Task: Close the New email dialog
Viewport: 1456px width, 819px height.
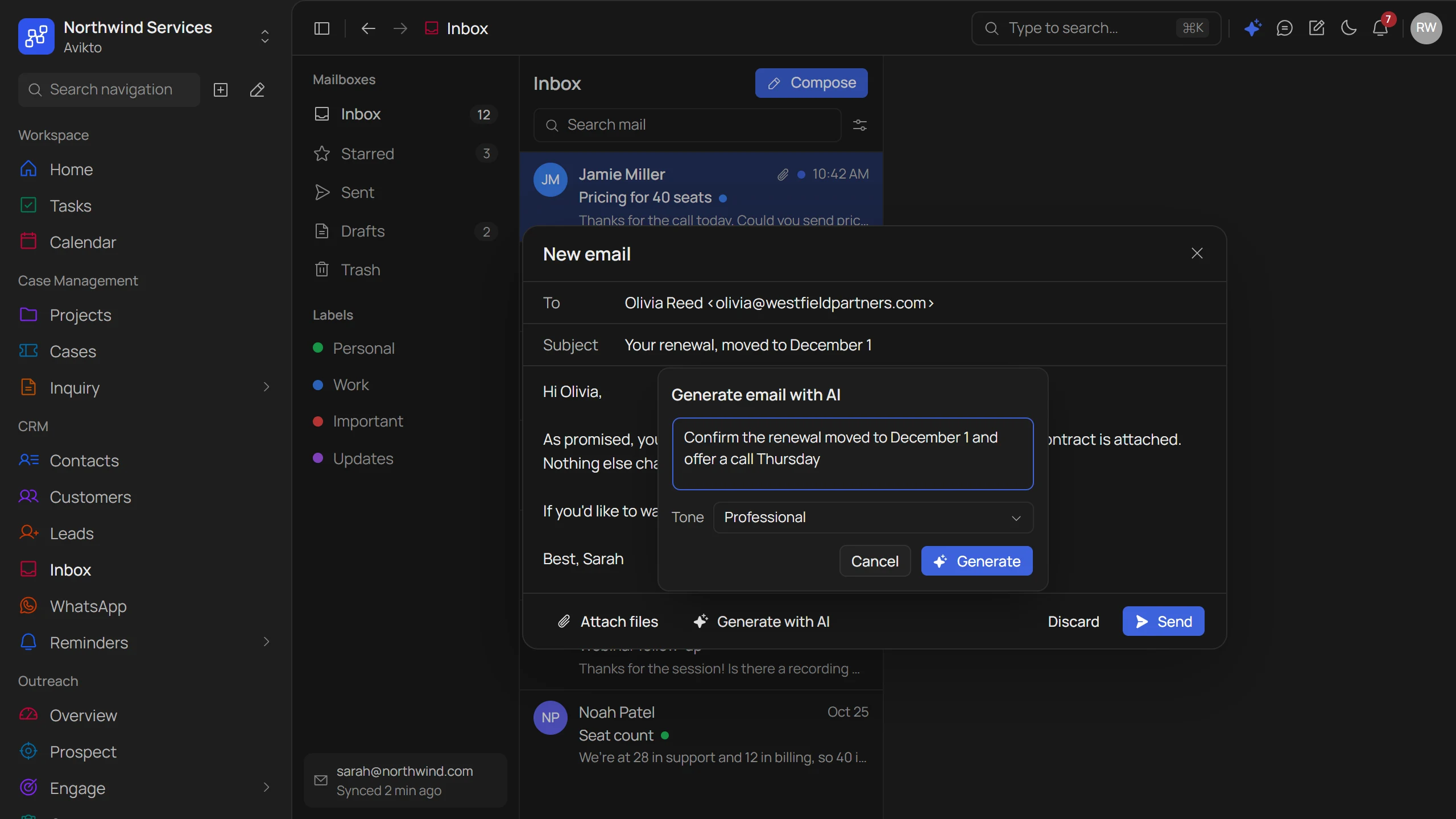Action: (1197, 254)
